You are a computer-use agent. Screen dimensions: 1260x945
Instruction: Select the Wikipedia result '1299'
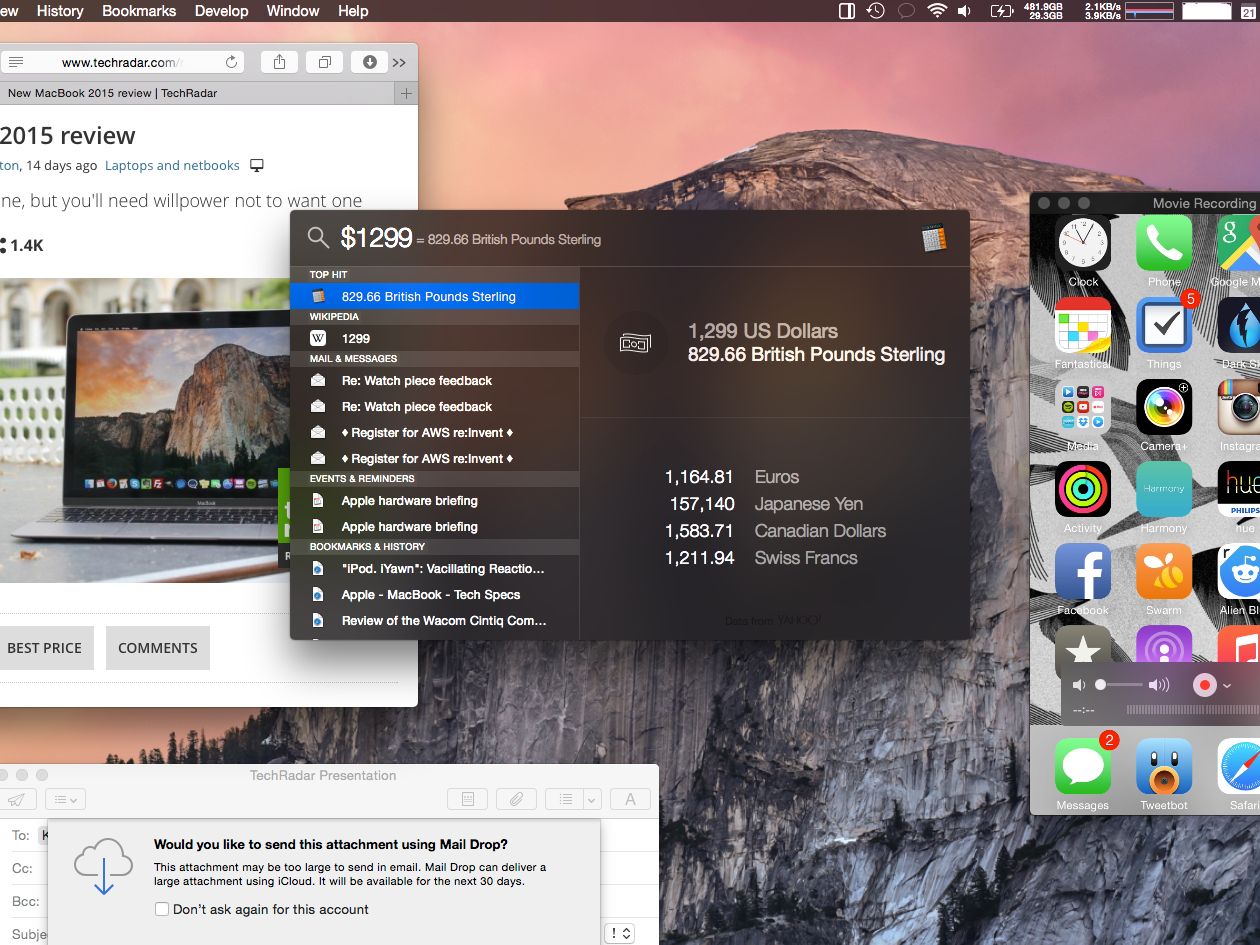[434, 338]
